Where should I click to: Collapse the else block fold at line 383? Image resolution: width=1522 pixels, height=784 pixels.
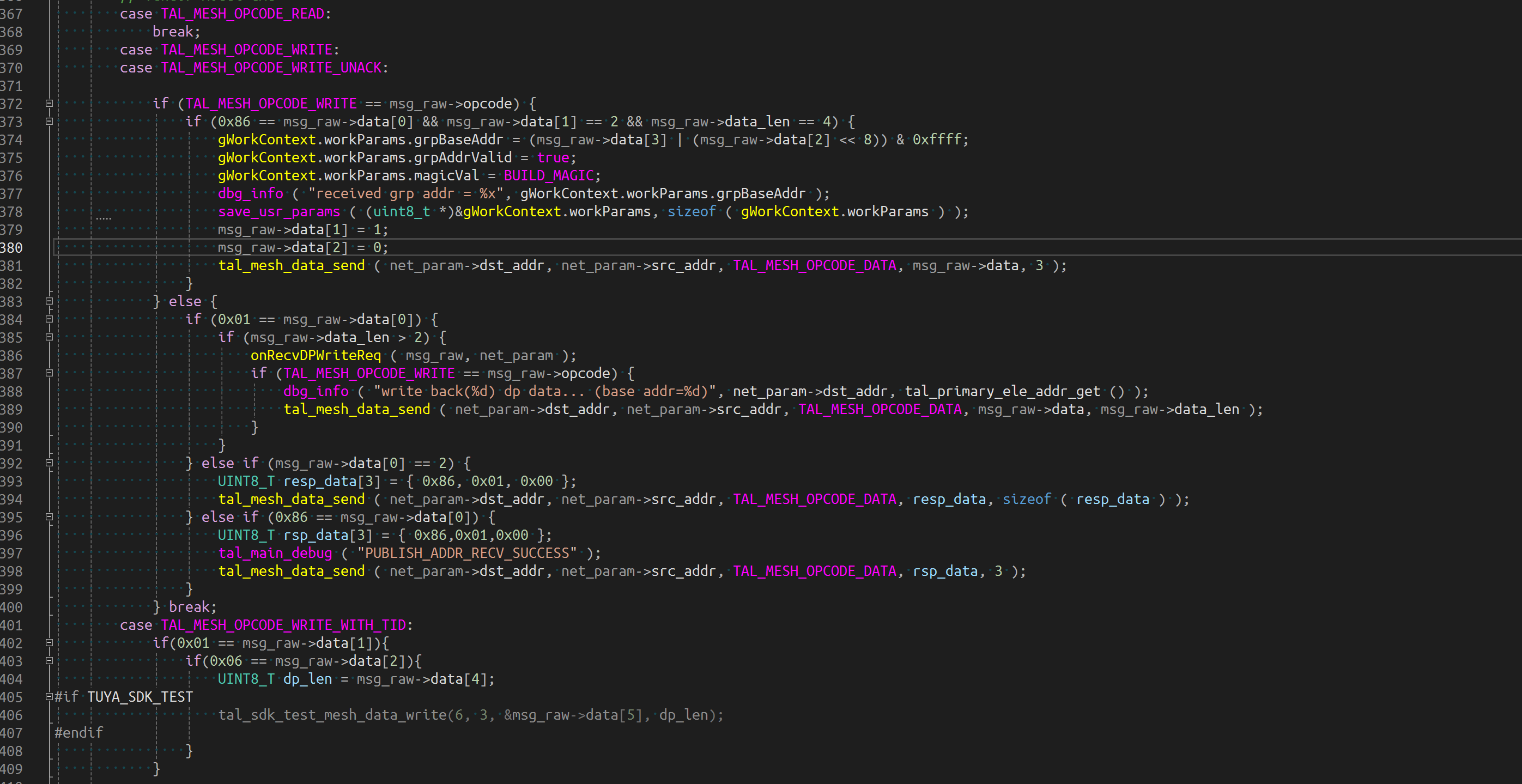50,301
